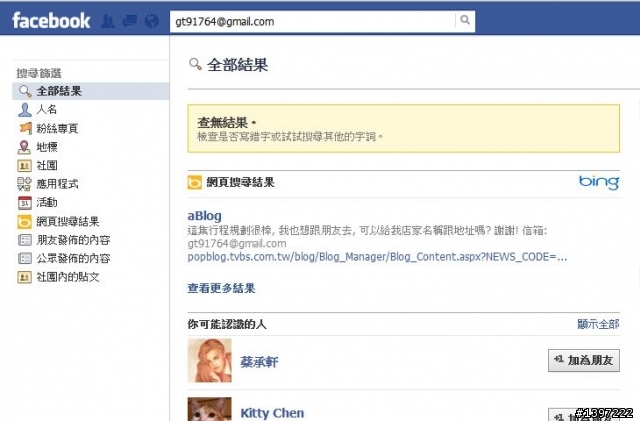Image resolution: width=640 pixels, height=421 pixels.
Task: Open friend requests icon in header
Action: [x=108, y=21]
